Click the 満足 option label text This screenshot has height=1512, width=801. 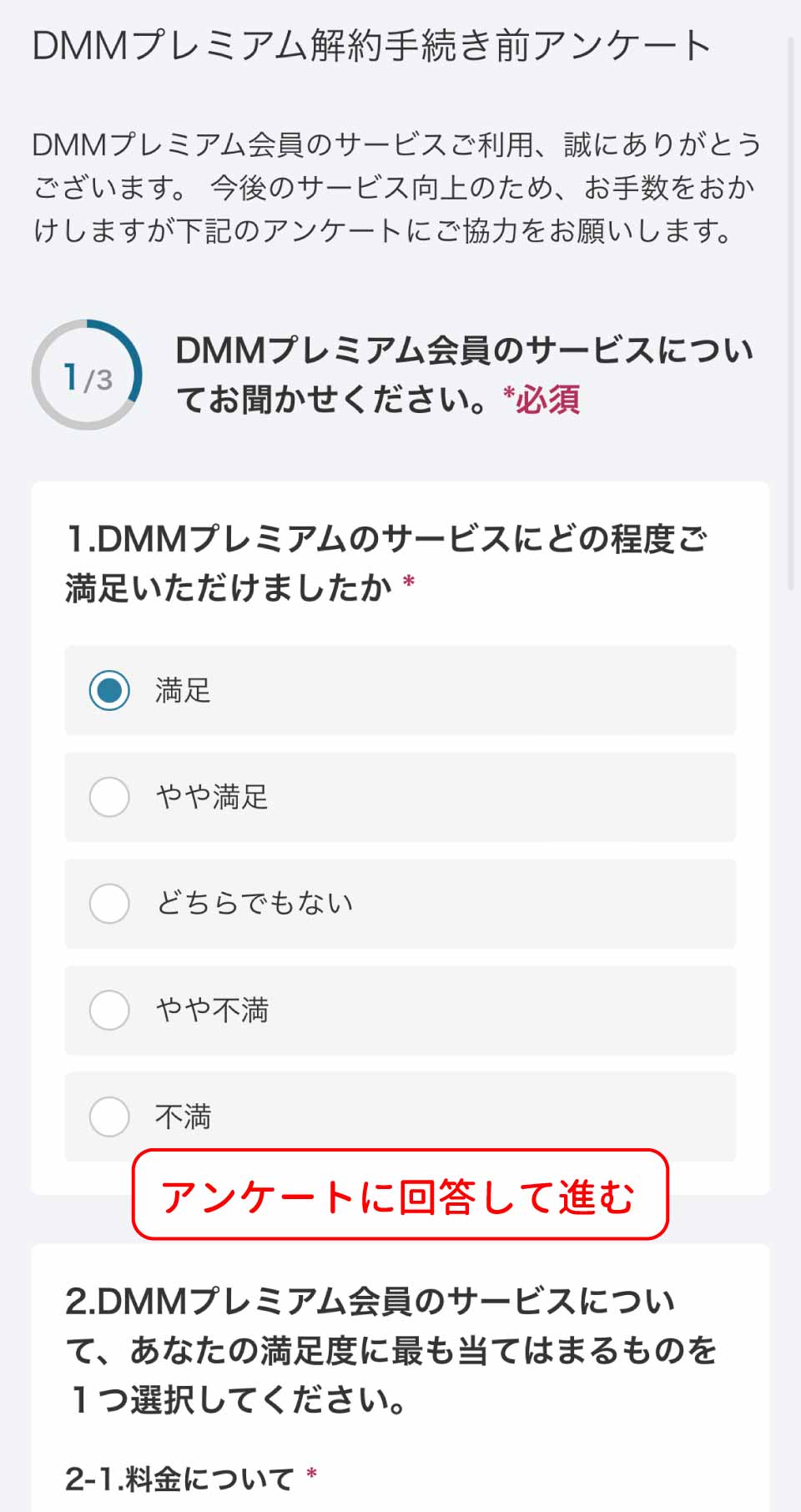pos(183,691)
